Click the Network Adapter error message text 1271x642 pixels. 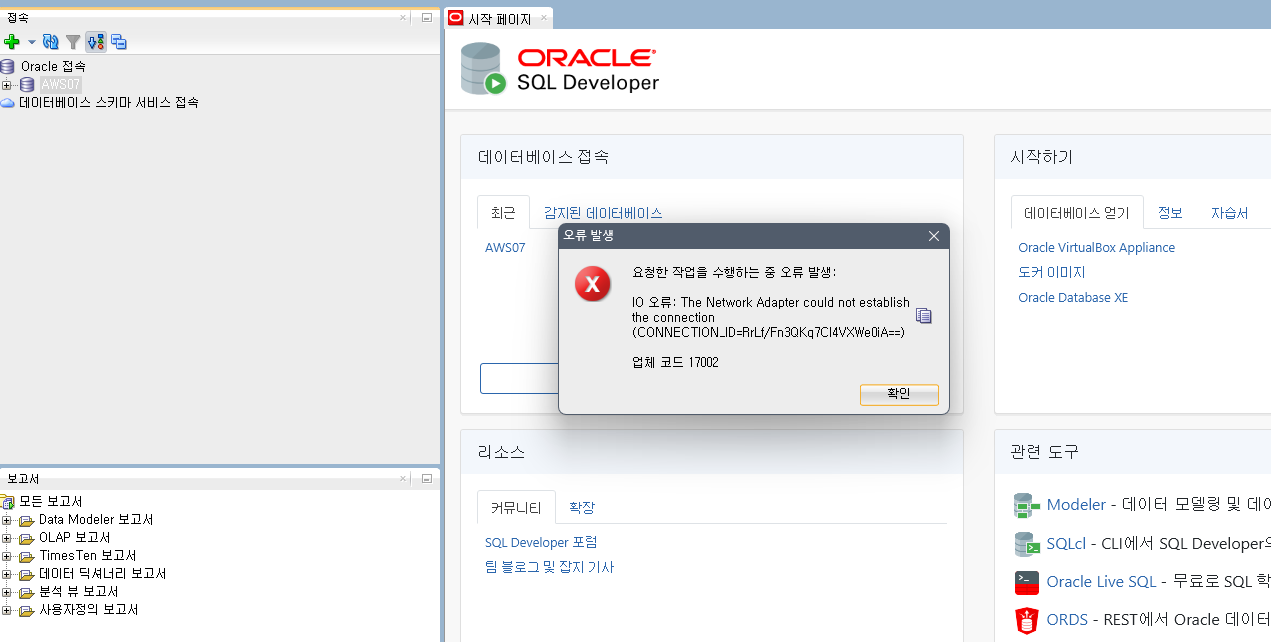coord(771,317)
